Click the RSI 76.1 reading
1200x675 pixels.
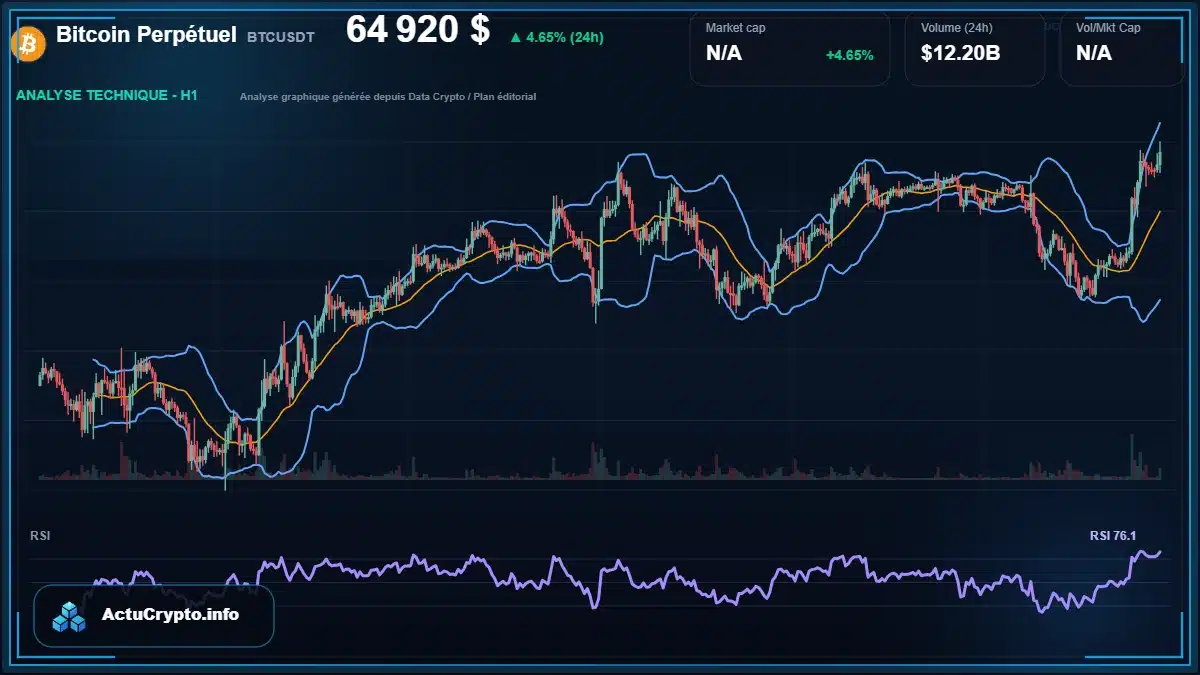coord(1112,536)
